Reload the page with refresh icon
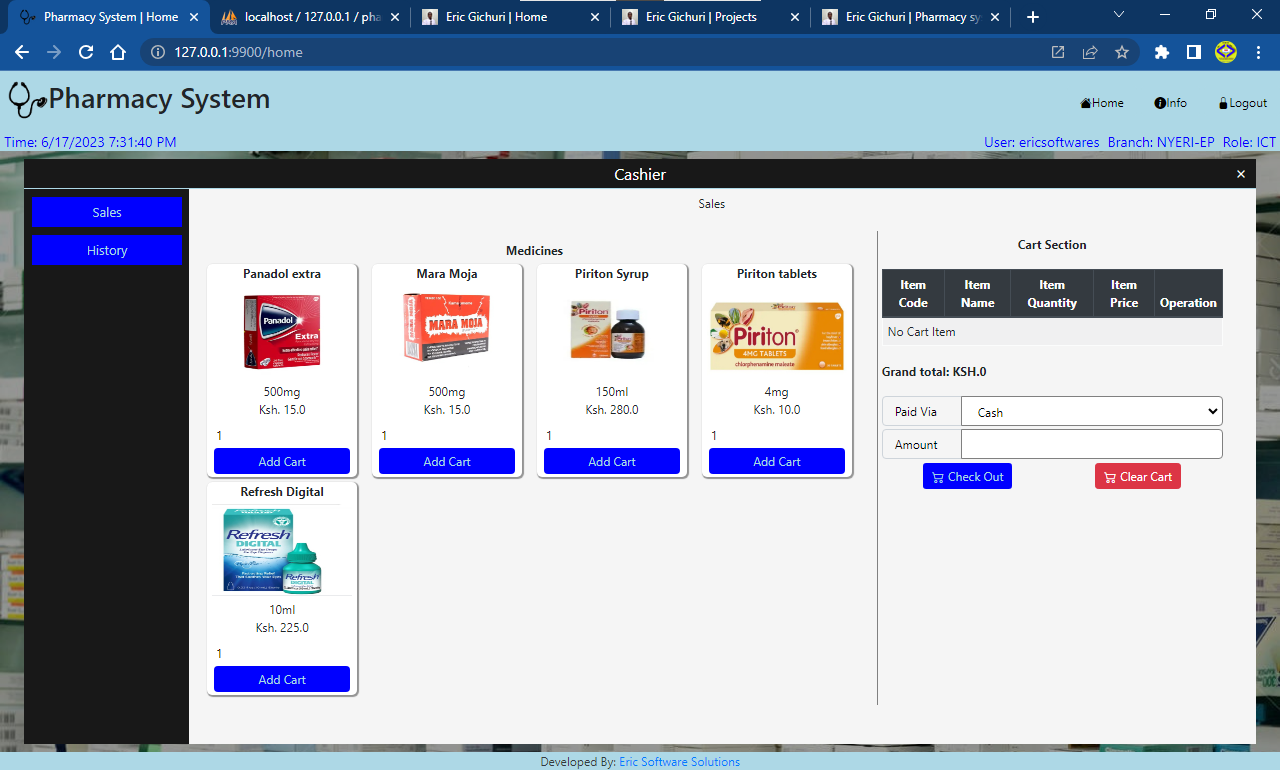The width and height of the screenshot is (1280, 770). coord(86,52)
